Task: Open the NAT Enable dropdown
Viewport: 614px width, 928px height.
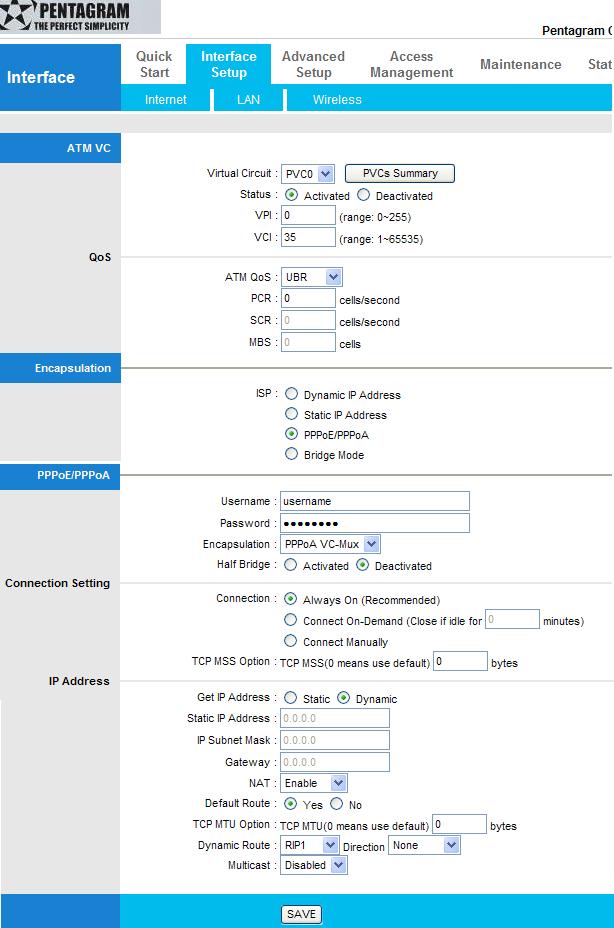Action: [x=314, y=783]
